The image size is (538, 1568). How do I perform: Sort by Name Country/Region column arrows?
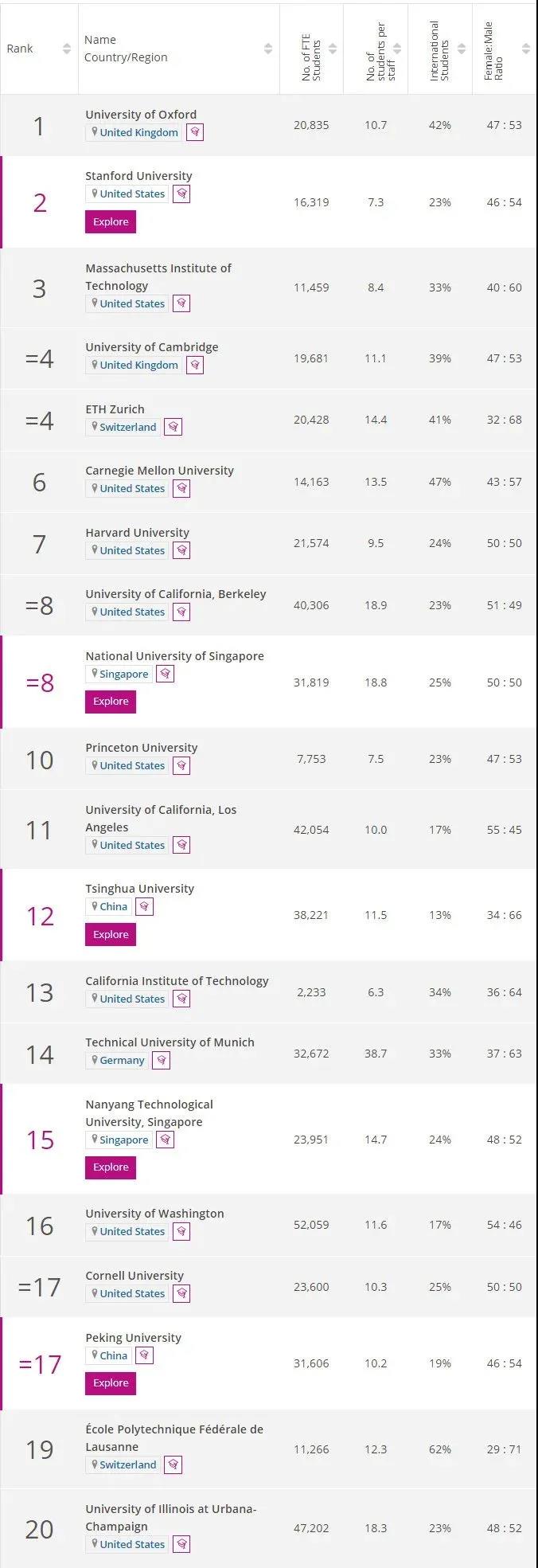268,49
